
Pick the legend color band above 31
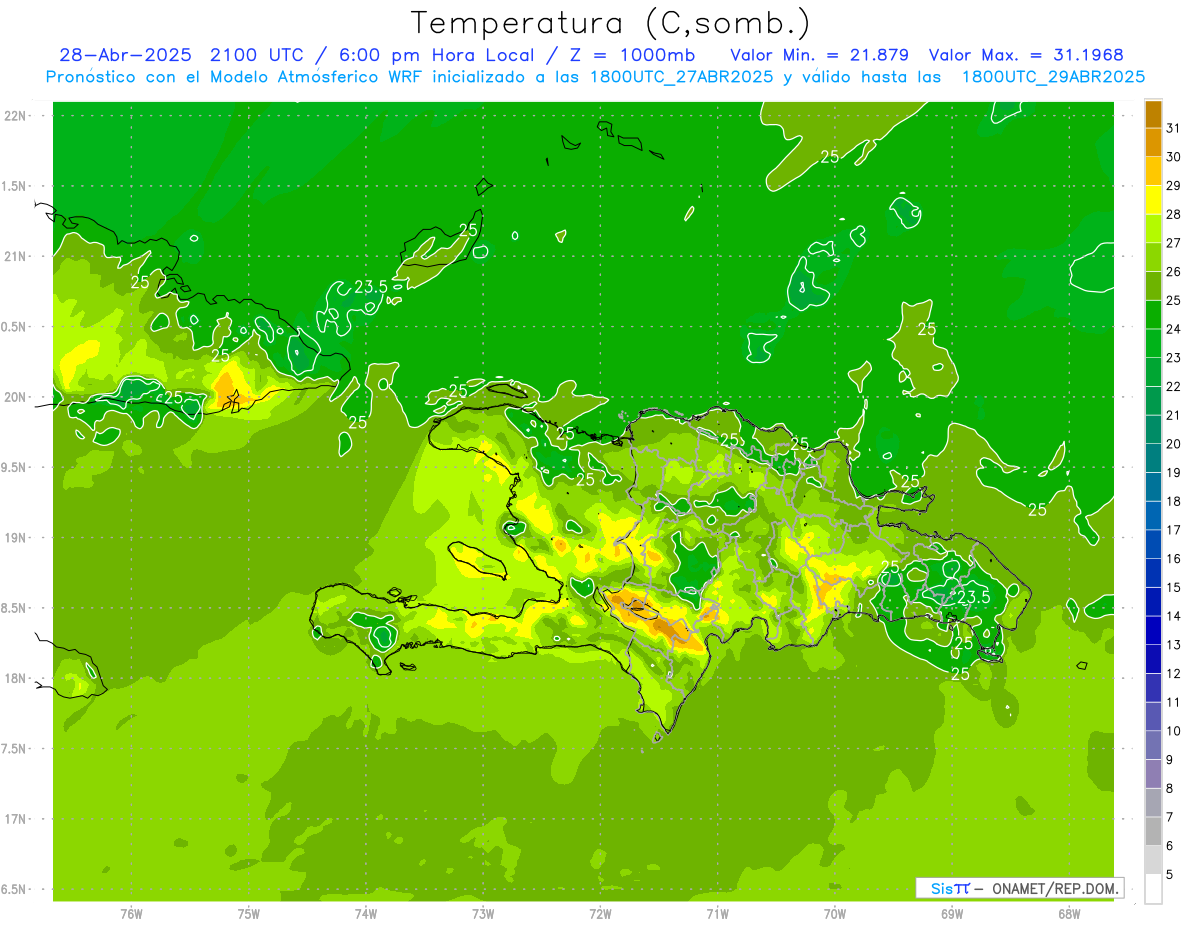[1153, 114]
